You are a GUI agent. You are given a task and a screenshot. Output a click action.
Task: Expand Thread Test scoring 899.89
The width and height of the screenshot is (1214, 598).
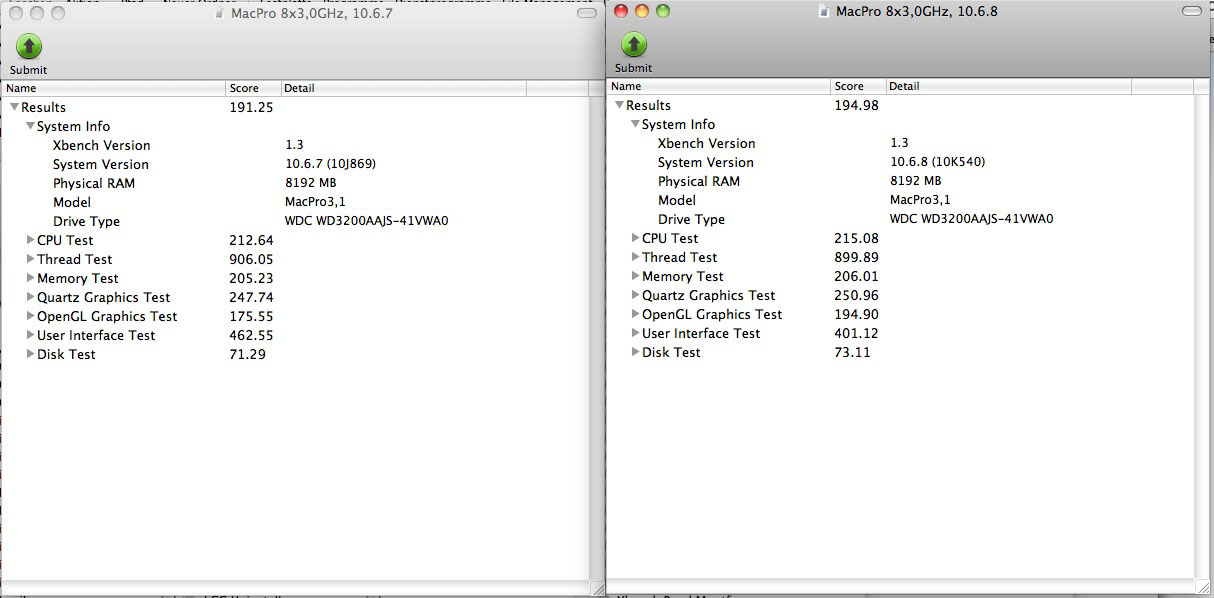635,257
